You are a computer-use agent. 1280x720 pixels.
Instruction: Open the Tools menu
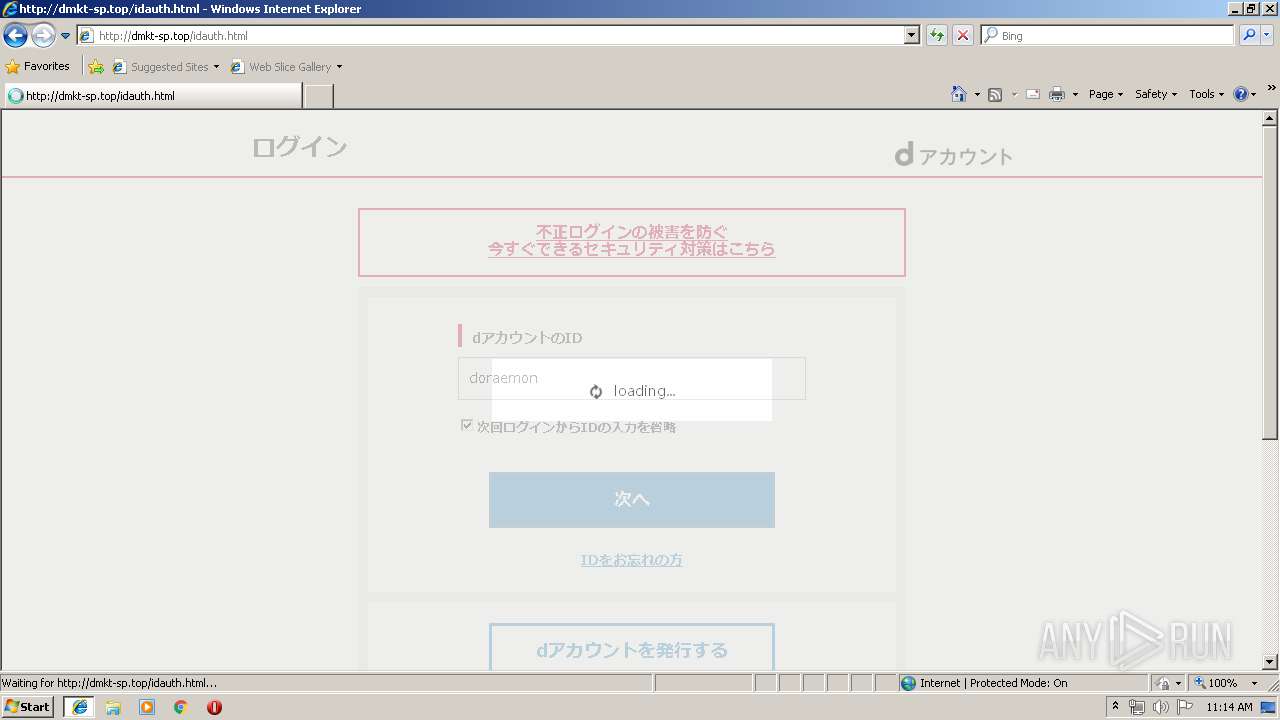(x=1206, y=94)
